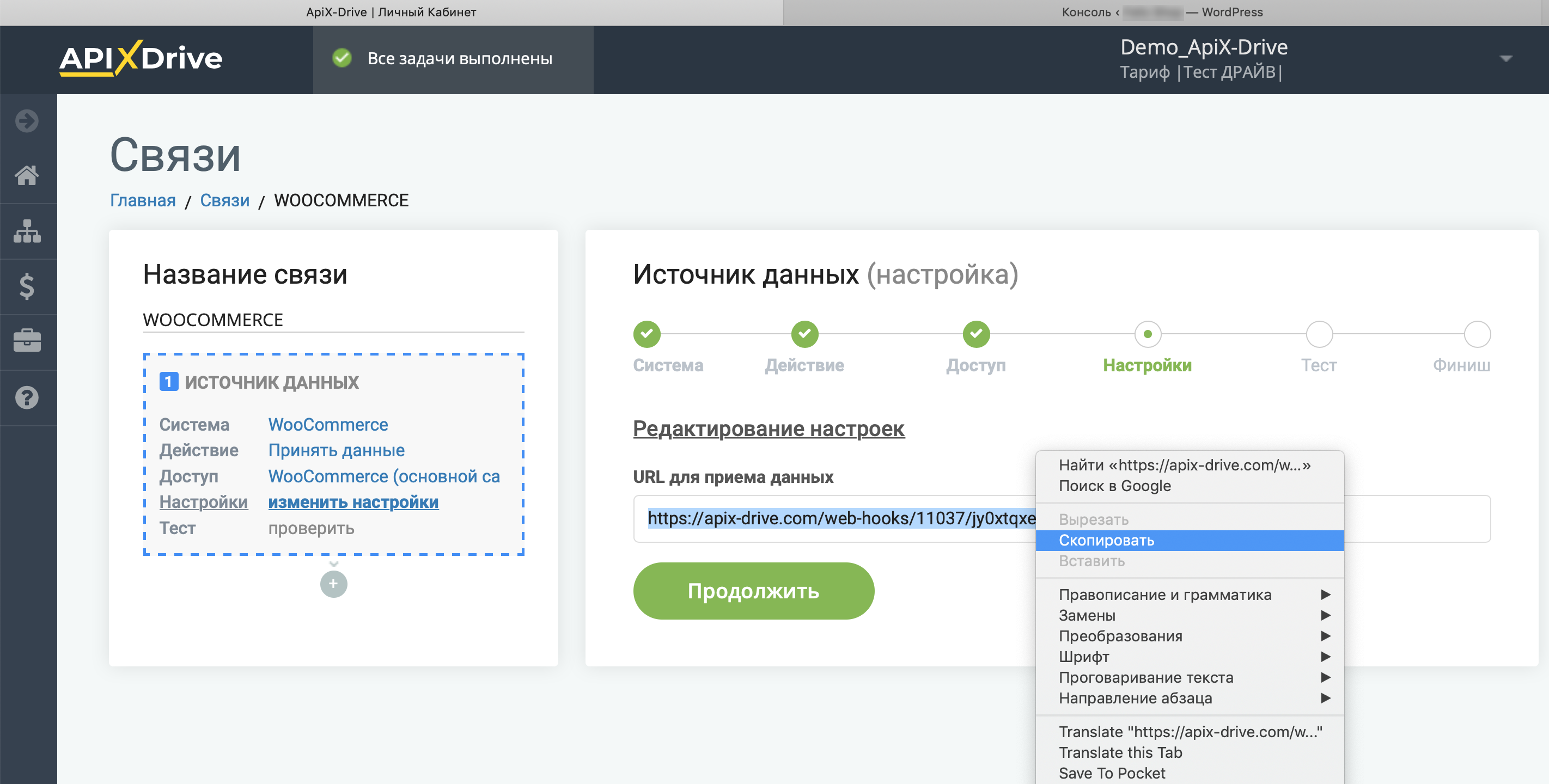Click the disabled Вставить menu item

pyautogui.click(x=1190, y=560)
